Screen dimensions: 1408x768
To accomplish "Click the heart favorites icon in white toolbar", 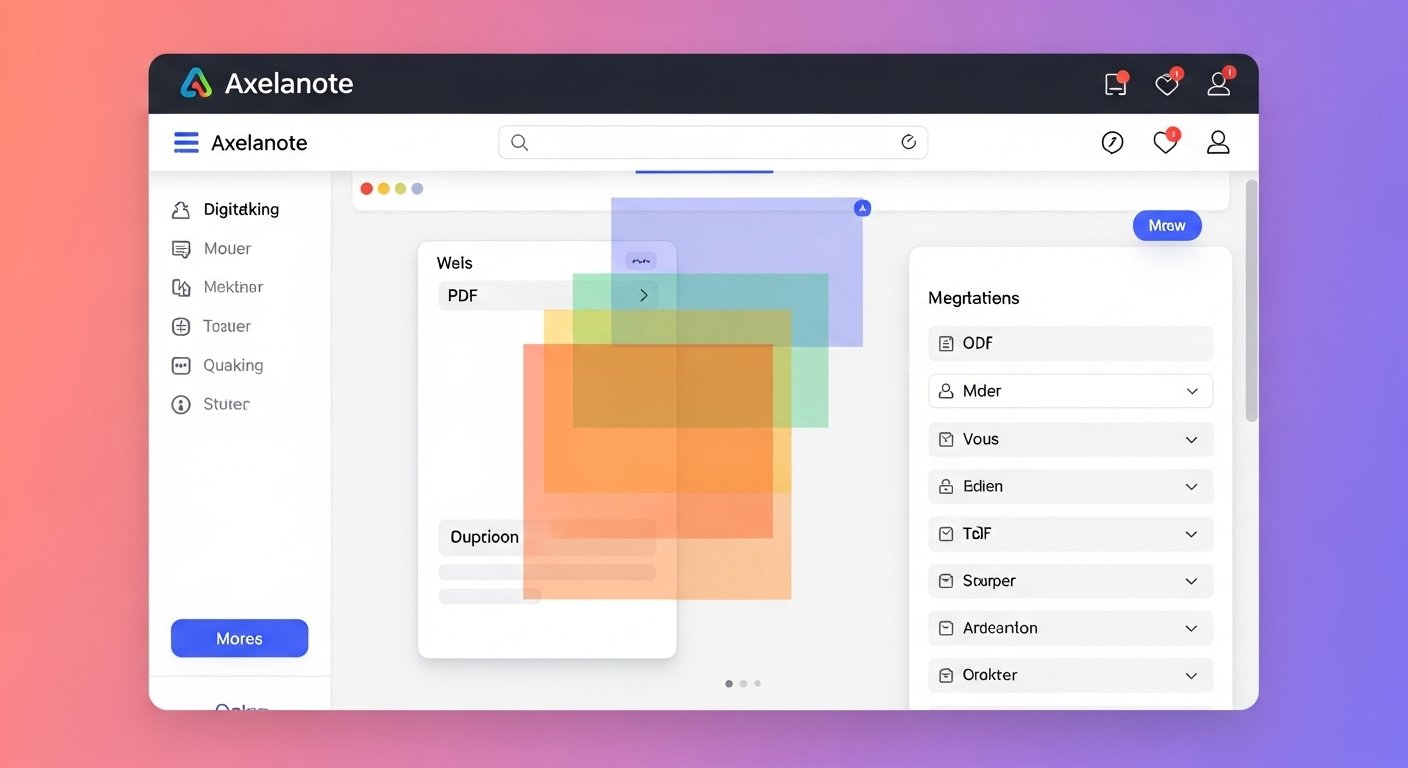I will [1165, 143].
